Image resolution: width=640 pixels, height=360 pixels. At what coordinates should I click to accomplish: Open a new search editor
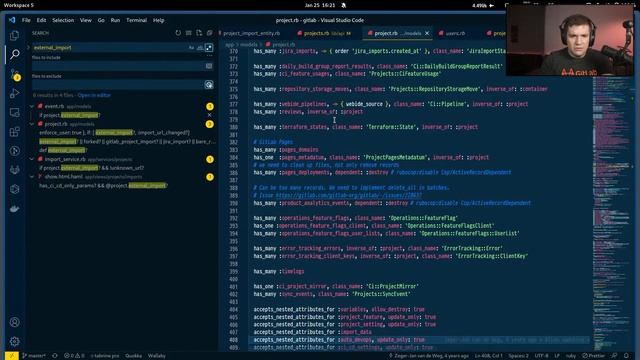click(199, 33)
